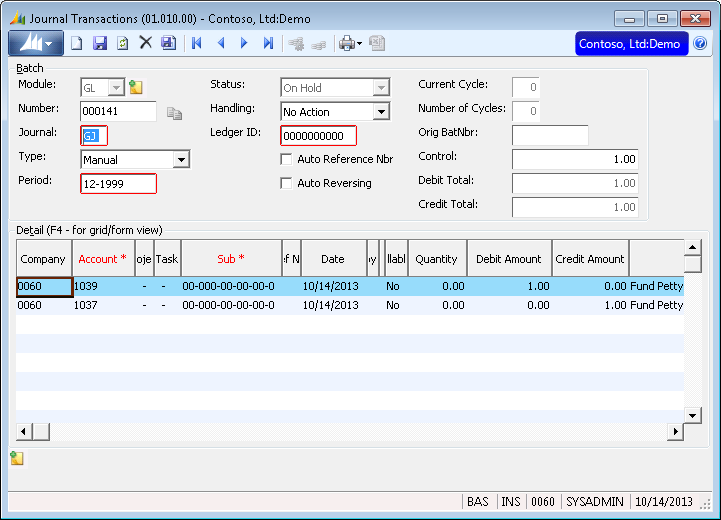Click the grayed export toolbar icon
721x520 pixels.
coord(377,44)
